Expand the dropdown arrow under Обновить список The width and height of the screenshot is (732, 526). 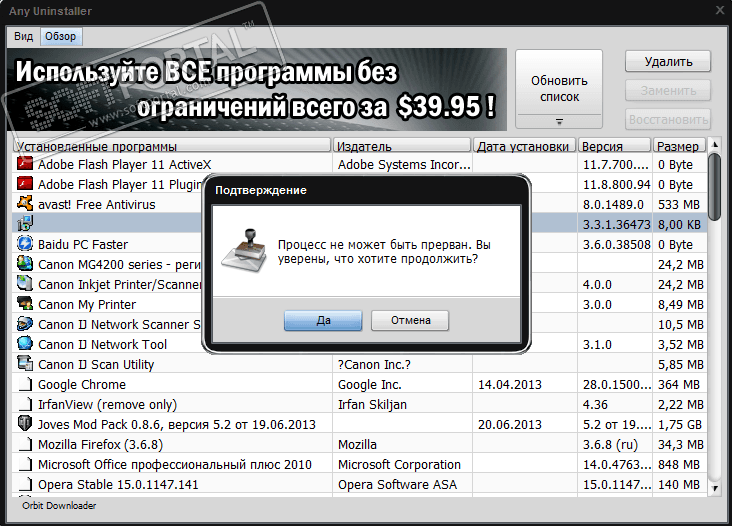pos(559,121)
